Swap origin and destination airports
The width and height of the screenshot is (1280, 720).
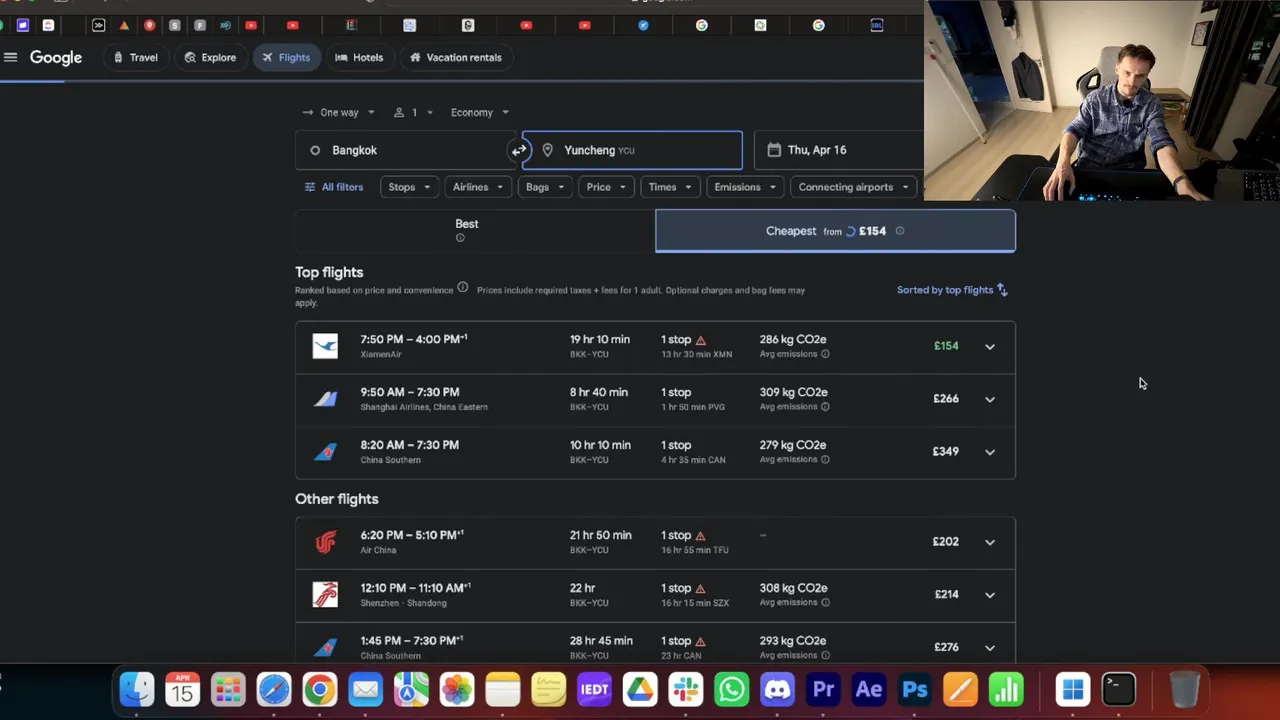tap(519, 150)
